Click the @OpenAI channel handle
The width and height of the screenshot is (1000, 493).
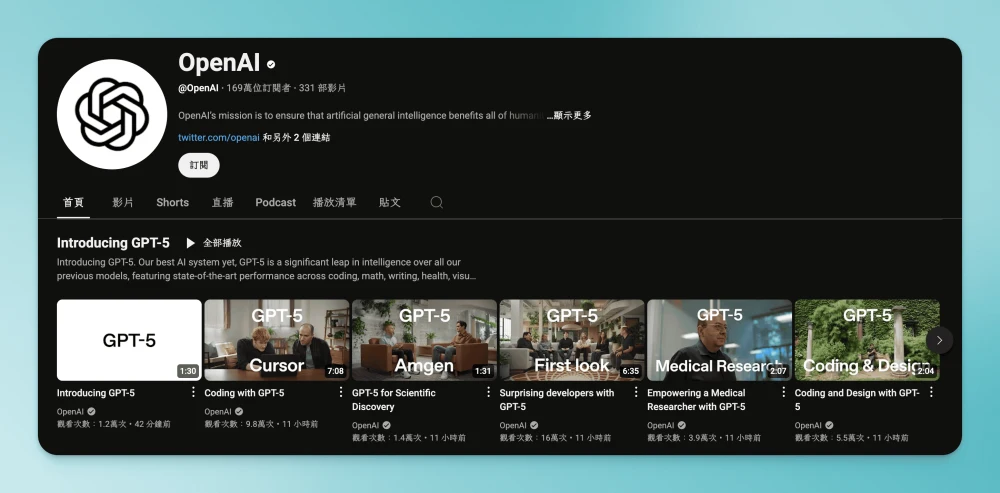coord(198,88)
